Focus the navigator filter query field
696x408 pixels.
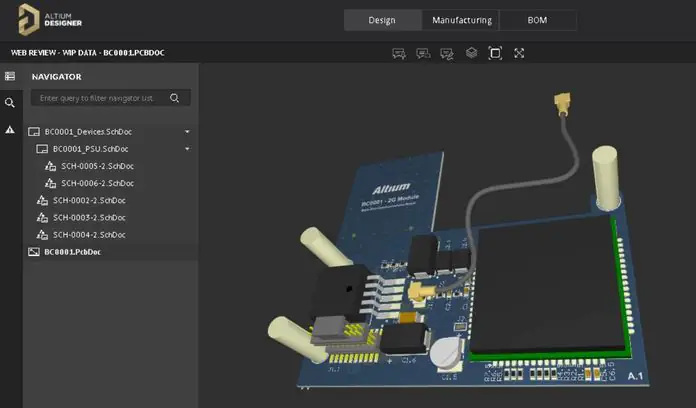click(111, 98)
